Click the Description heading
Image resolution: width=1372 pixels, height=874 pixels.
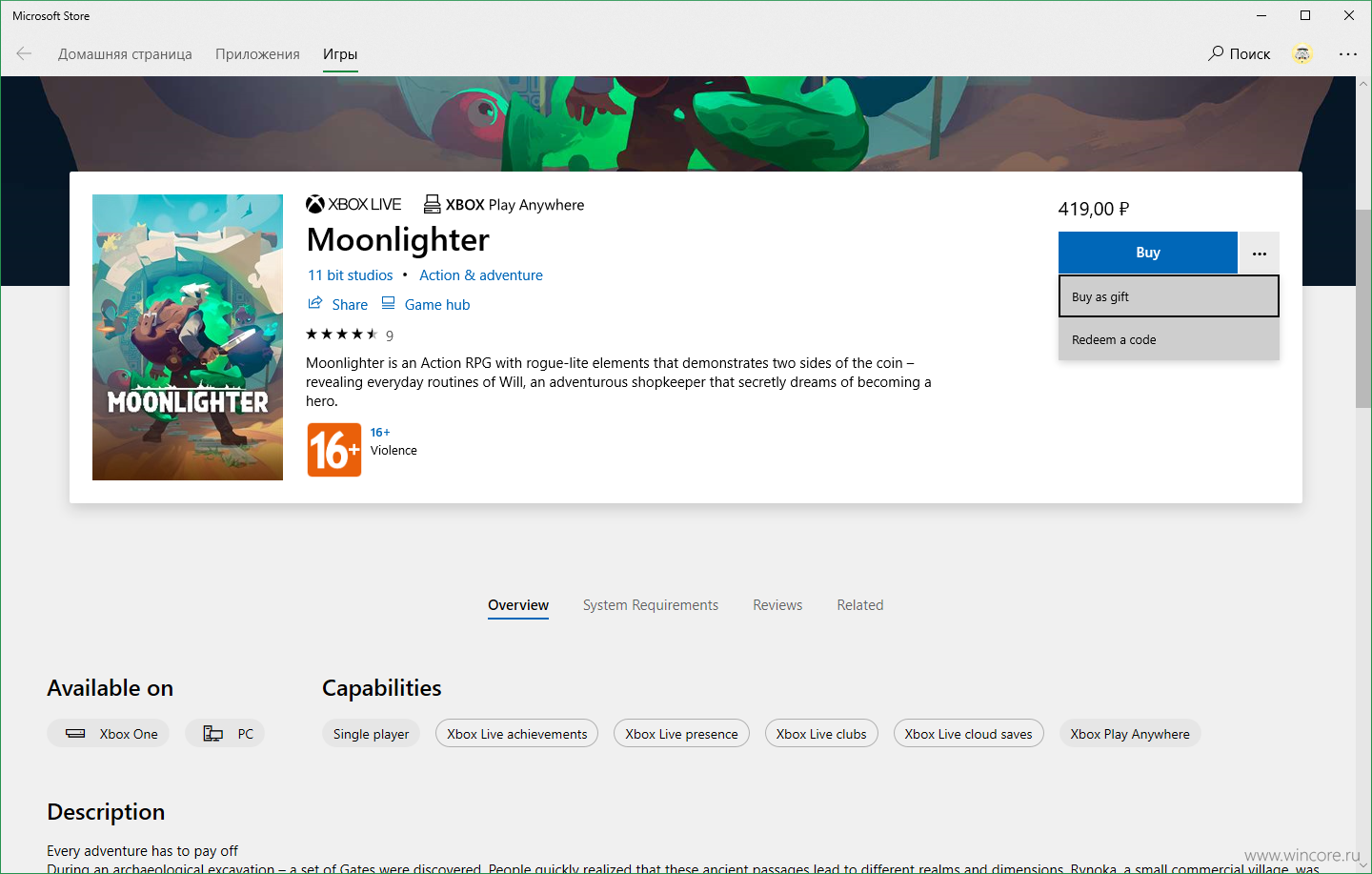pyautogui.click(x=106, y=812)
